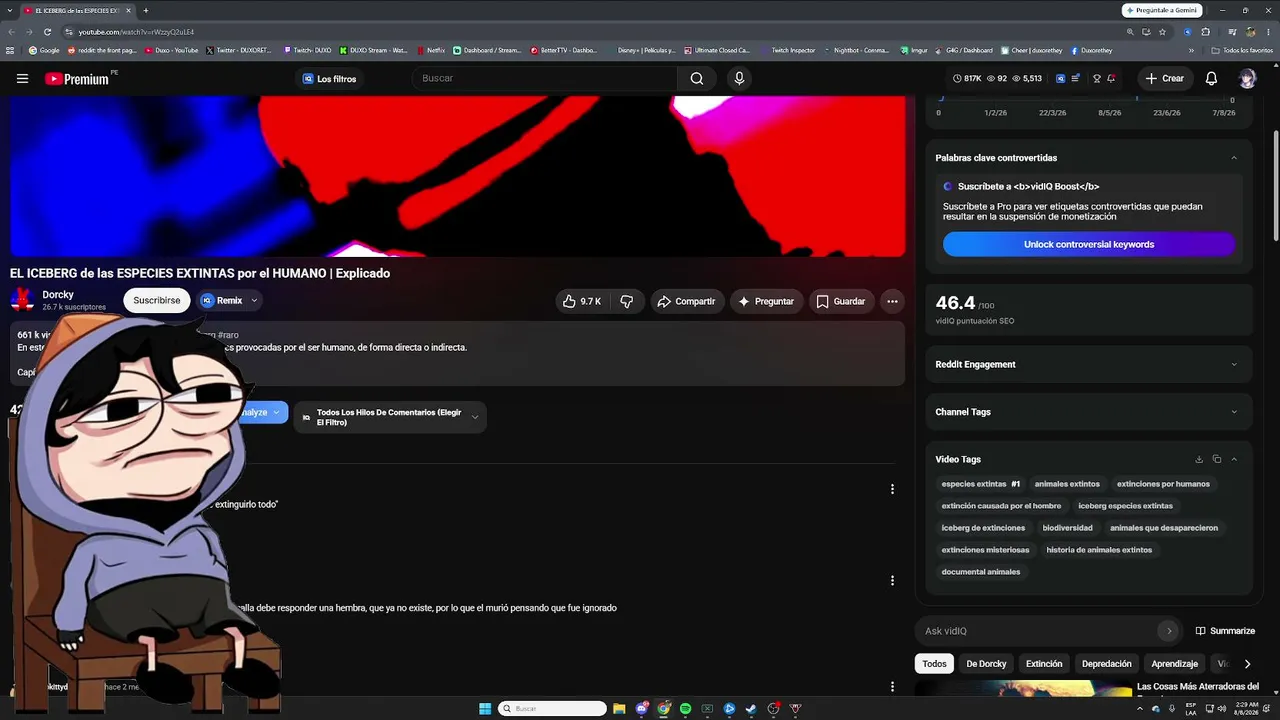This screenshot has height=720, width=1280.
Task: Like the video with 9.7 K likes
Action: click(581, 301)
